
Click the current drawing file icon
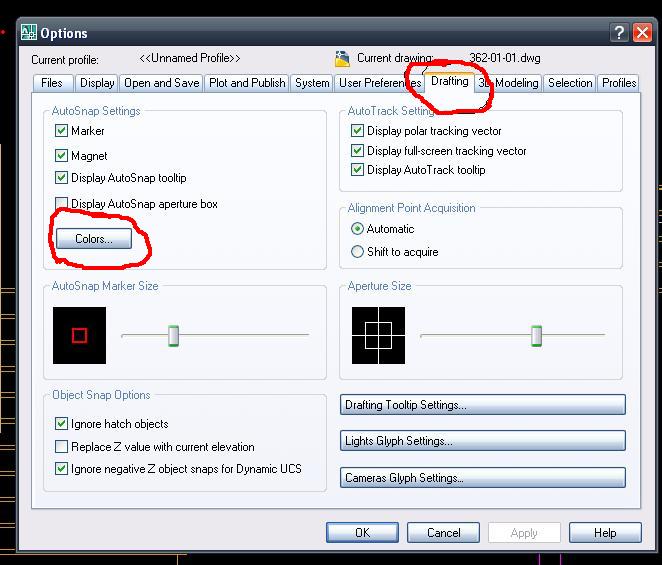342,59
